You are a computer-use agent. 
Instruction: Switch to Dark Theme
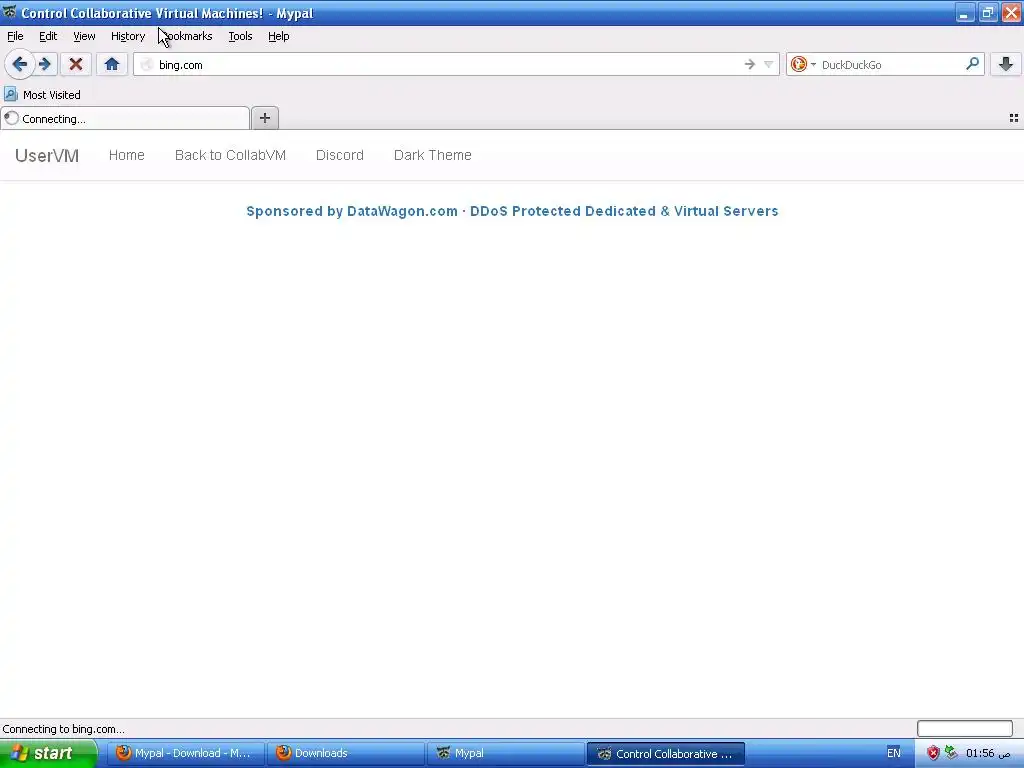[432, 155]
